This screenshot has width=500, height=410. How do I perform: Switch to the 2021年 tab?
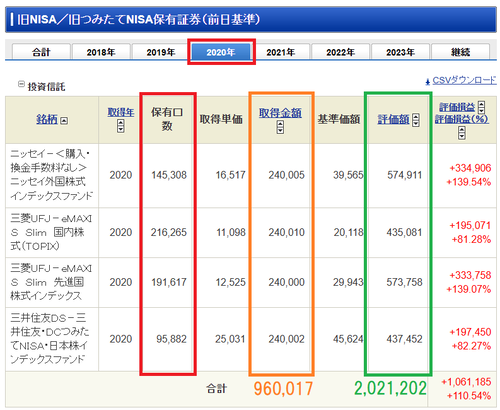point(281,52)
